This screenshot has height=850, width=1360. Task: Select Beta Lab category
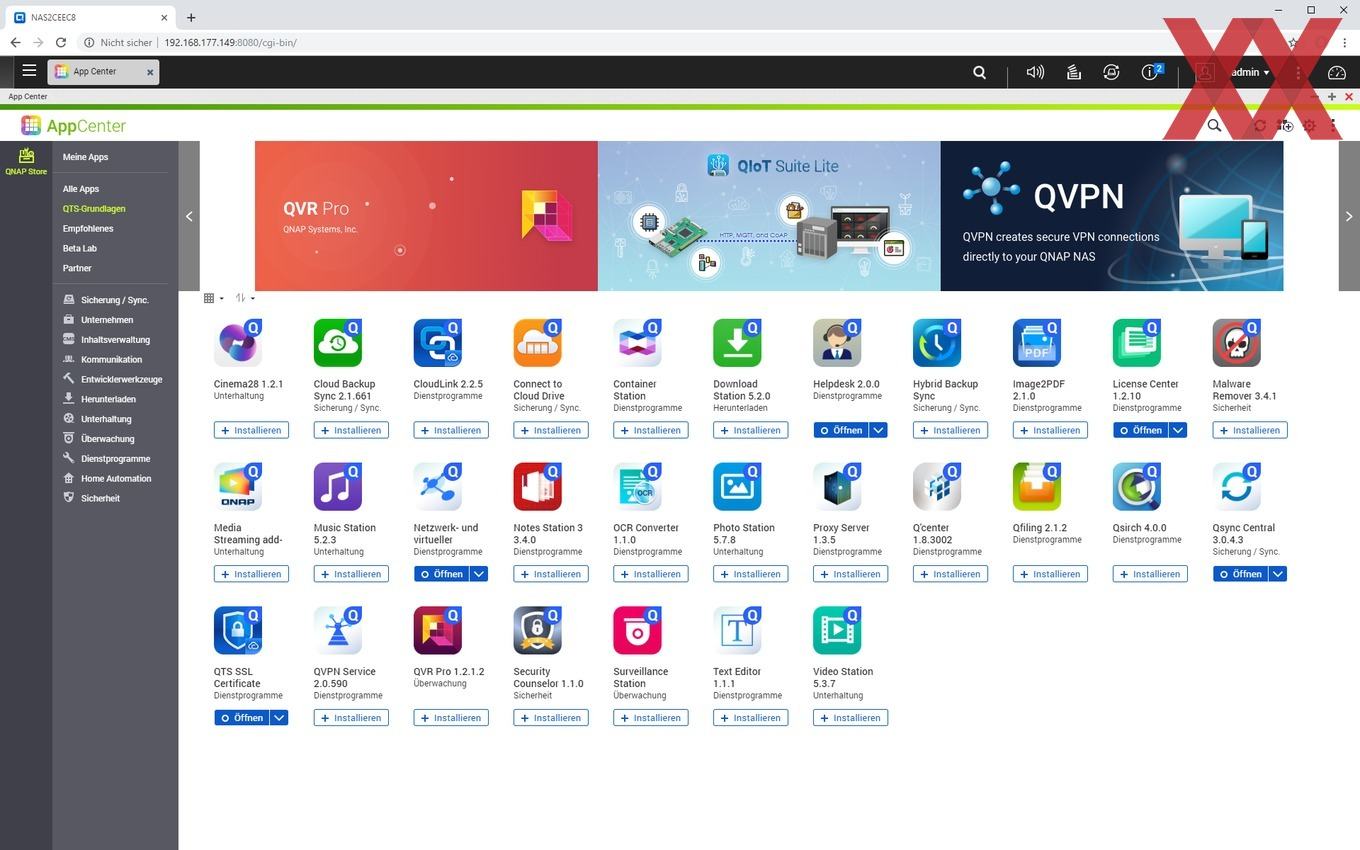click(x=80, y=249)
